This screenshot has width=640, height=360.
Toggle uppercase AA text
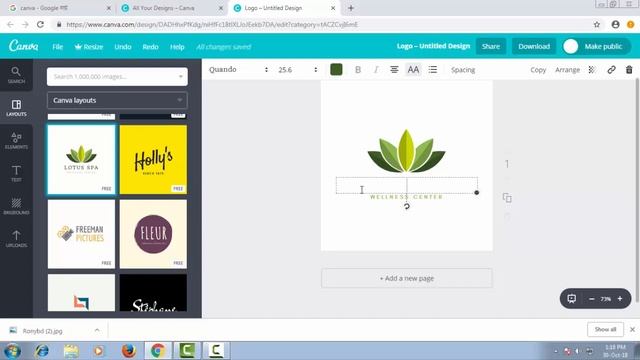tap(413, 70)
